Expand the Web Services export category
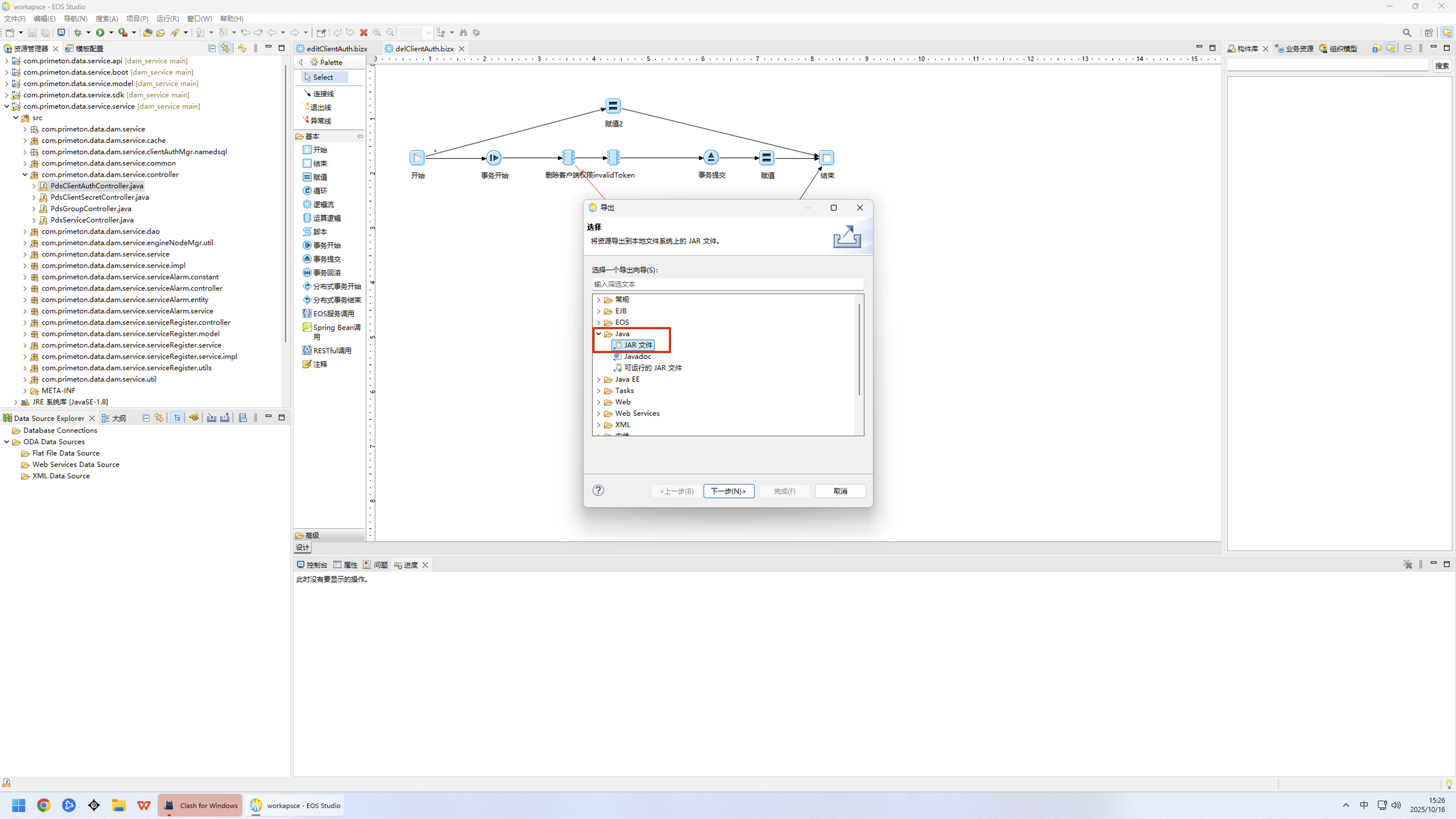Viewport: 1456px width, 819px height. click(599, 413)
